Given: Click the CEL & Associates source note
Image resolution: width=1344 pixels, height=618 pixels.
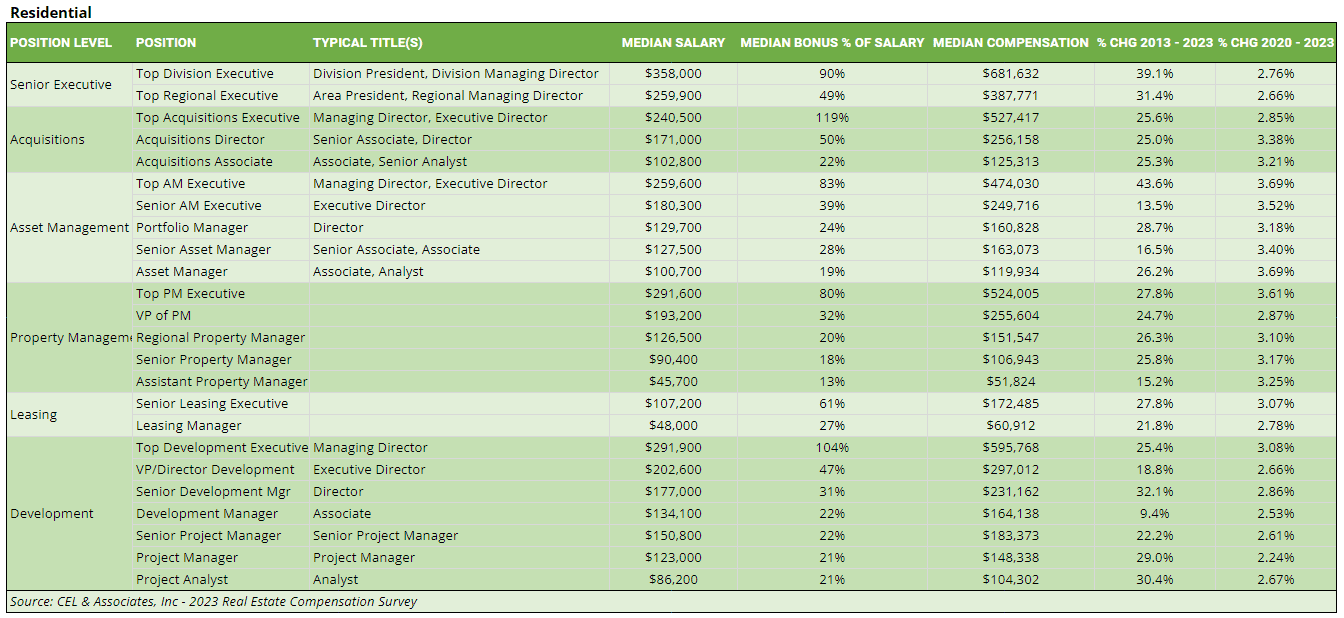Looking at the screenshot, I should point(213,602).
